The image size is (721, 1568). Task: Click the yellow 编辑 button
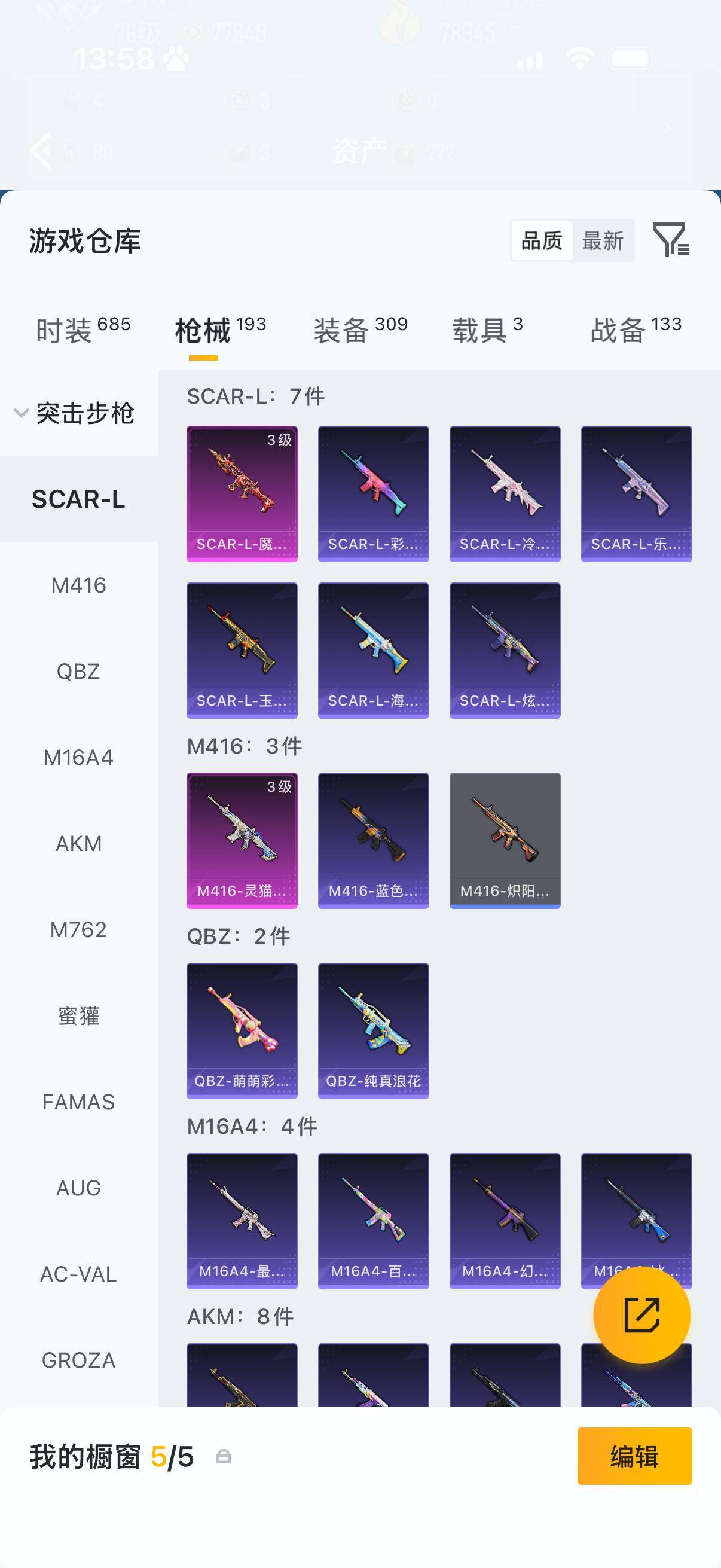click(634, 1456)
